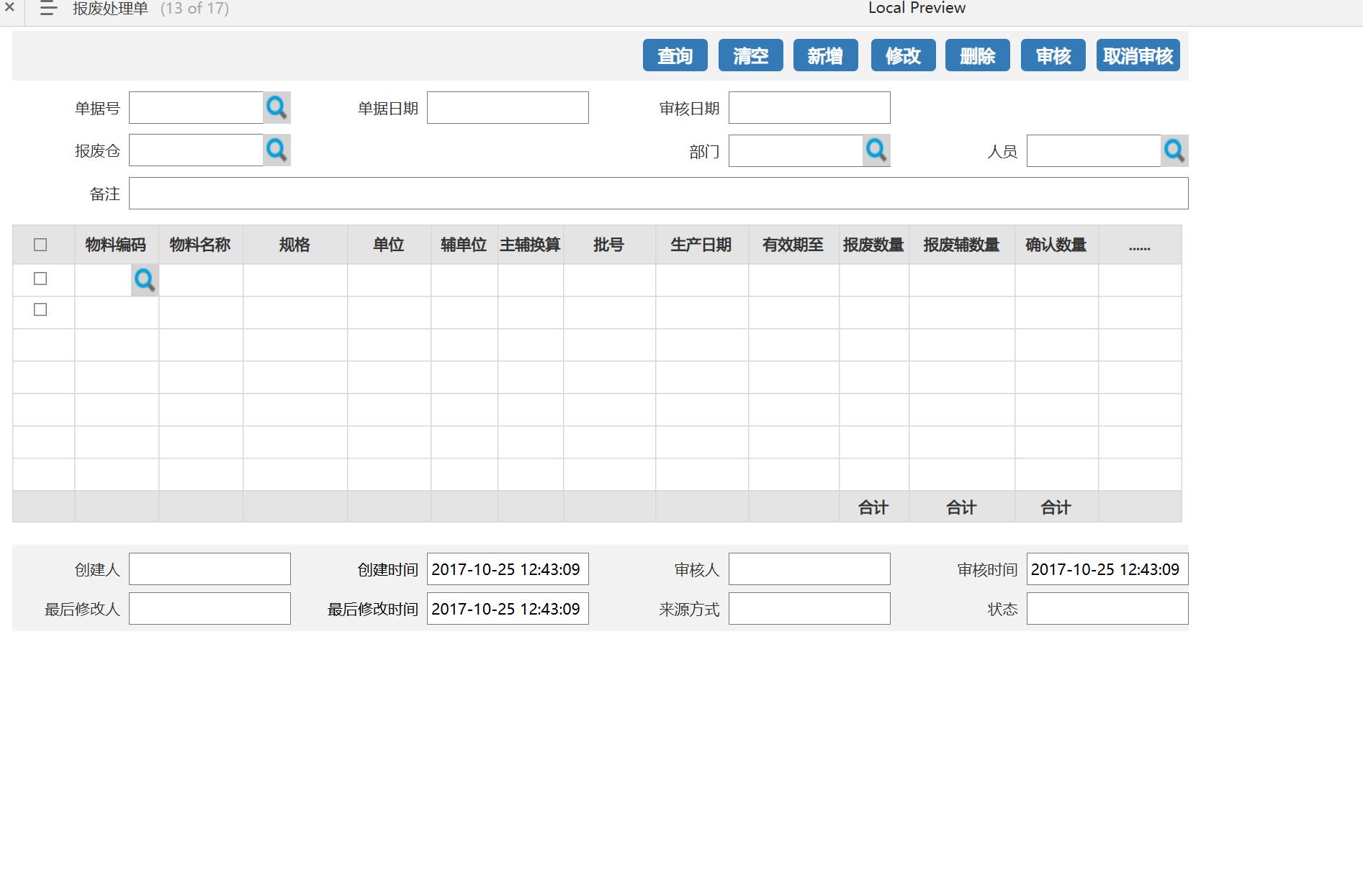Click the 确认数量 column header
The width and height of the screenshot is (1363, 896).
click(x=1056, y=245)
